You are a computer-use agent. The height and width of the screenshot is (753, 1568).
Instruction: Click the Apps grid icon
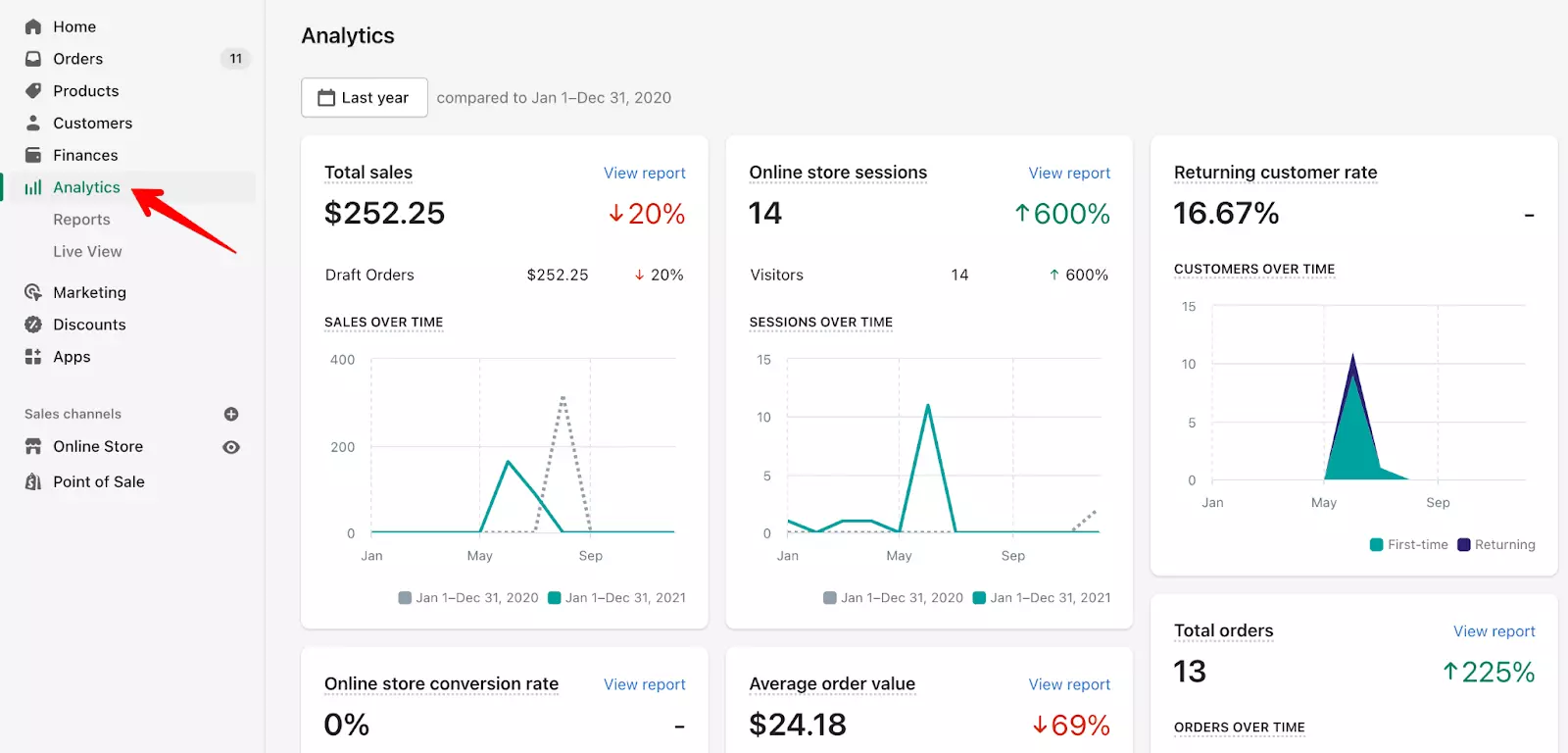pyautogui.click(x=33, y=357)
